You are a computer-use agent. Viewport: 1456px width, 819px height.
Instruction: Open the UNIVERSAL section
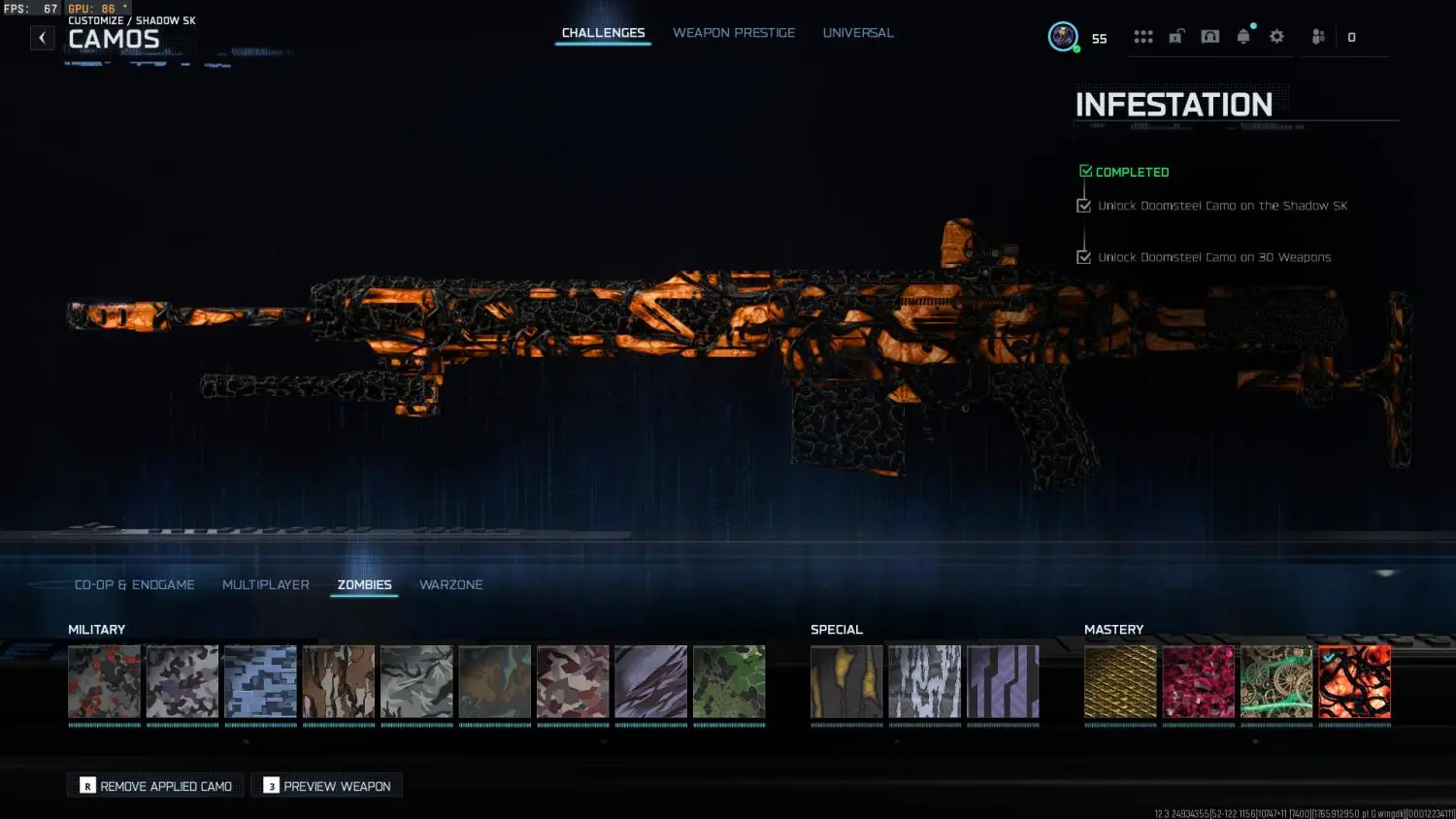click(x=858, y=32)
